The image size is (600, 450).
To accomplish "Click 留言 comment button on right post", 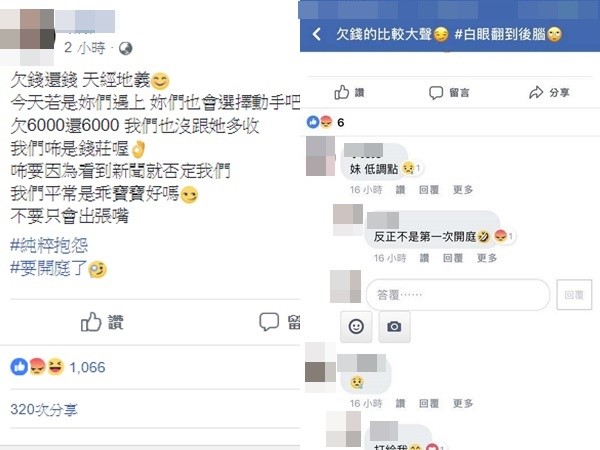I will tap(449, 93).
